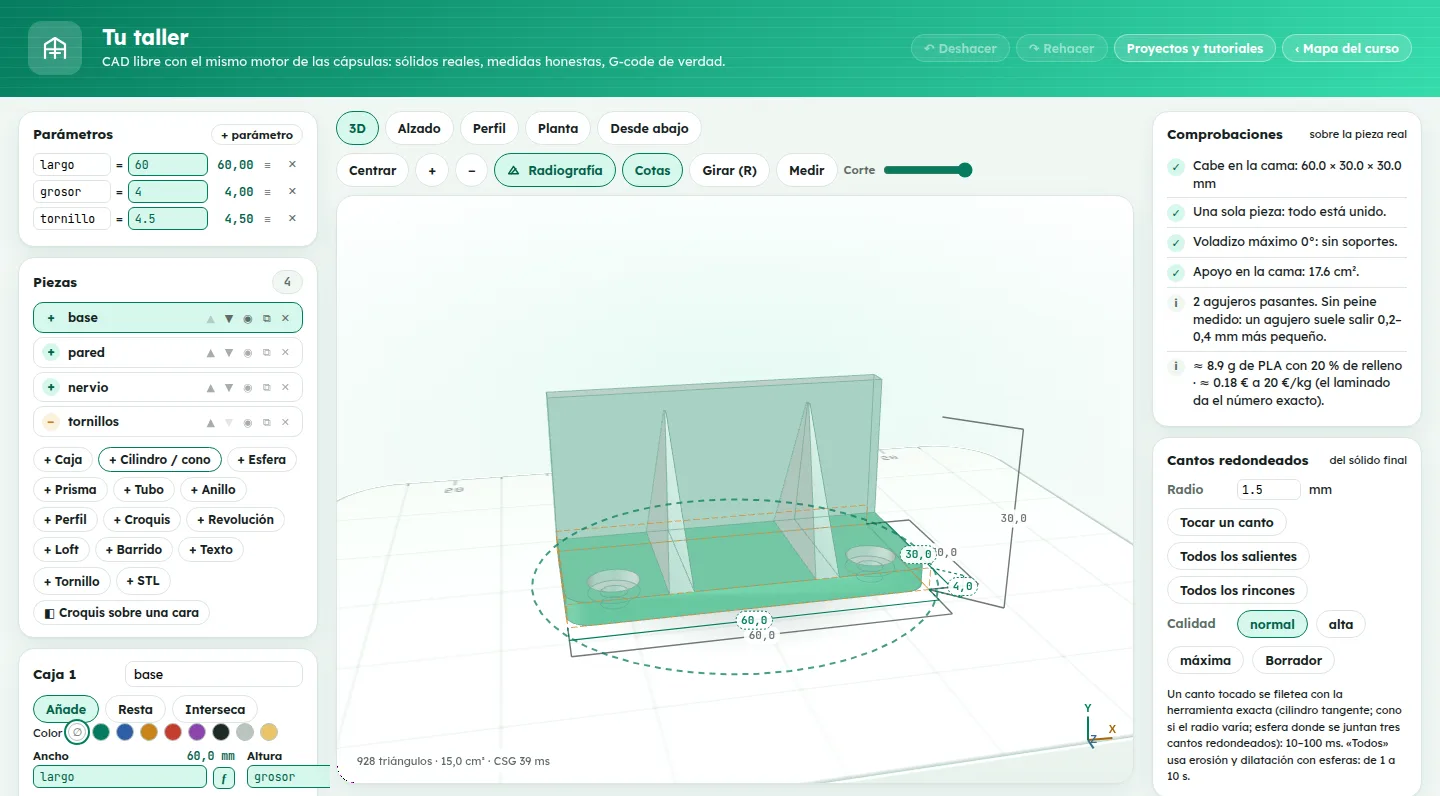Click the tornillo parameter slider handle icon

pos(268,219)
